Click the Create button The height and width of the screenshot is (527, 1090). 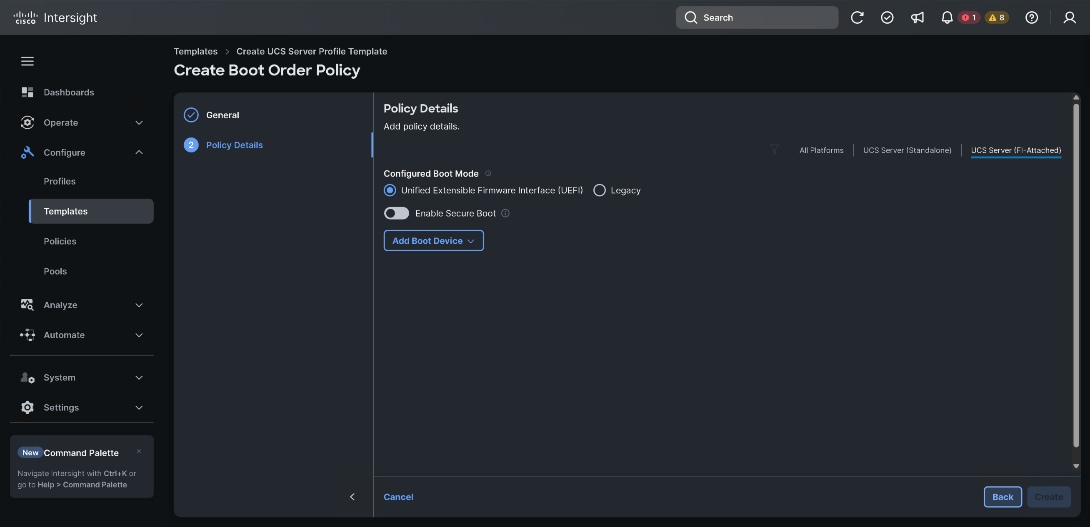pyautogui.click(x=1048, y=496)
